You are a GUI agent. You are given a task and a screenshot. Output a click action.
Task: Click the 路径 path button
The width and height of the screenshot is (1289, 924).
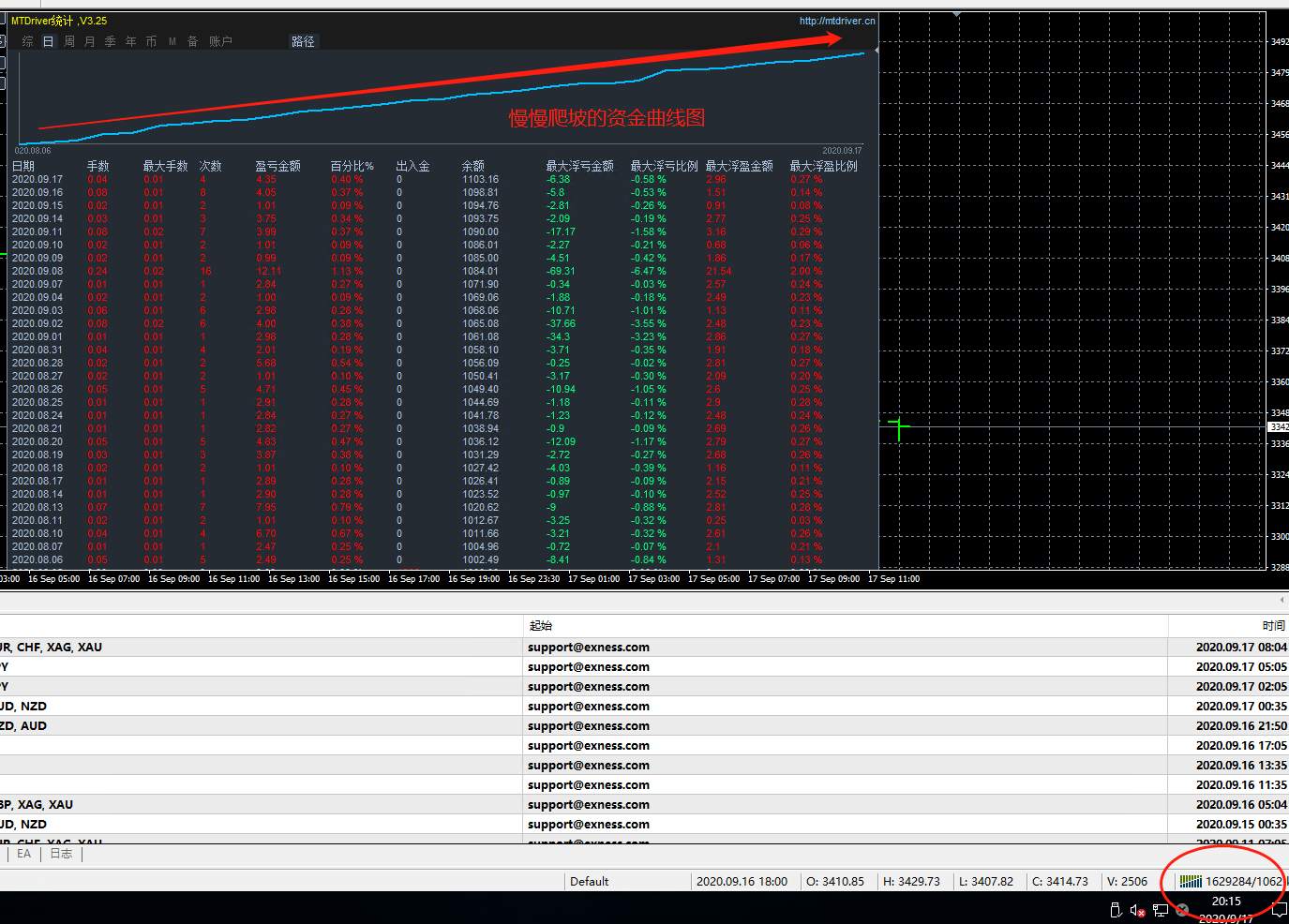pyautogui.click(x=303, y=41)
